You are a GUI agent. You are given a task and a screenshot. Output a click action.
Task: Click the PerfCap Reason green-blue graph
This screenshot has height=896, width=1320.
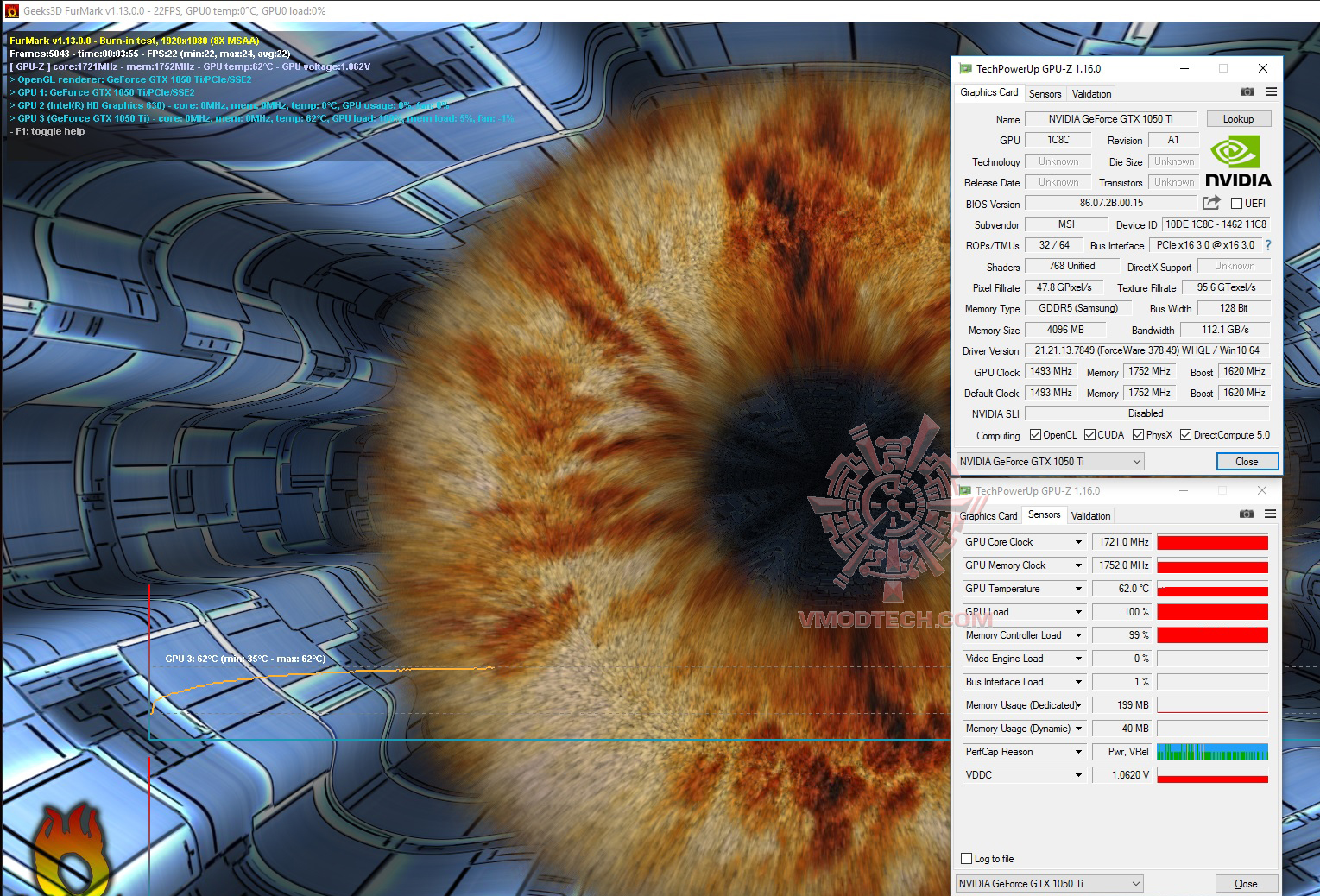[1213, 752]
